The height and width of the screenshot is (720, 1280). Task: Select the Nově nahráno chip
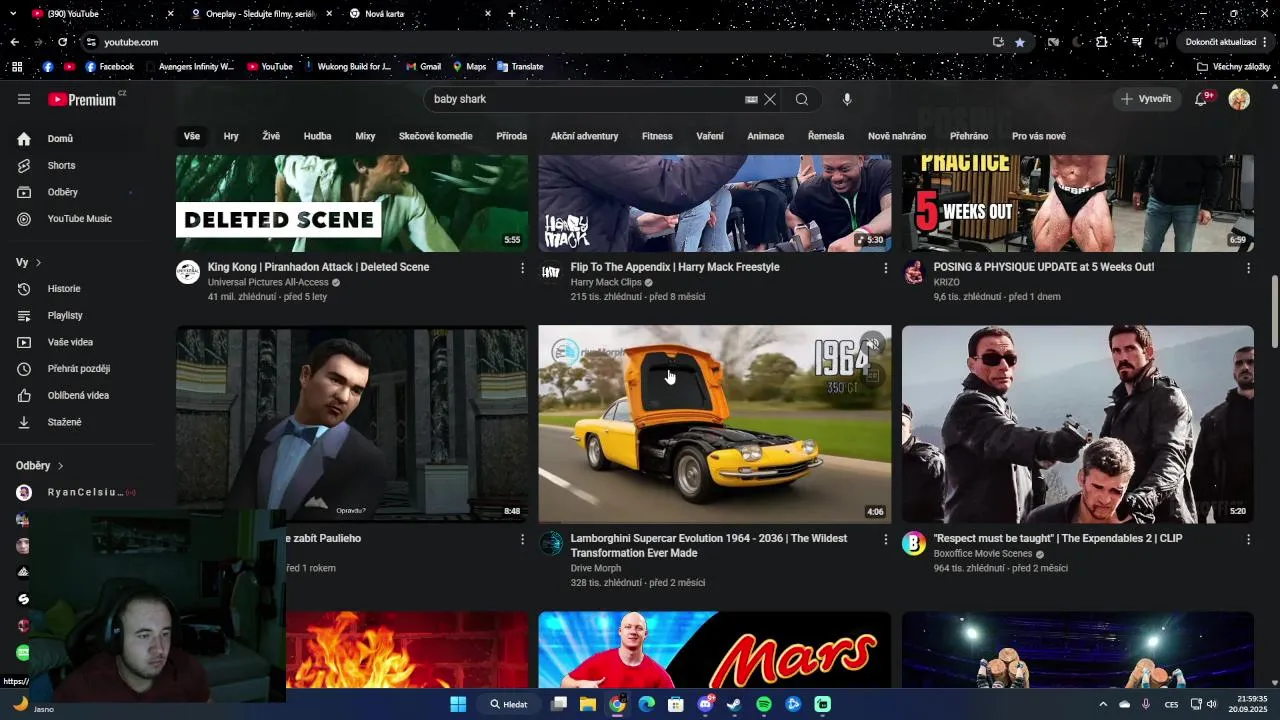(897, 136)
